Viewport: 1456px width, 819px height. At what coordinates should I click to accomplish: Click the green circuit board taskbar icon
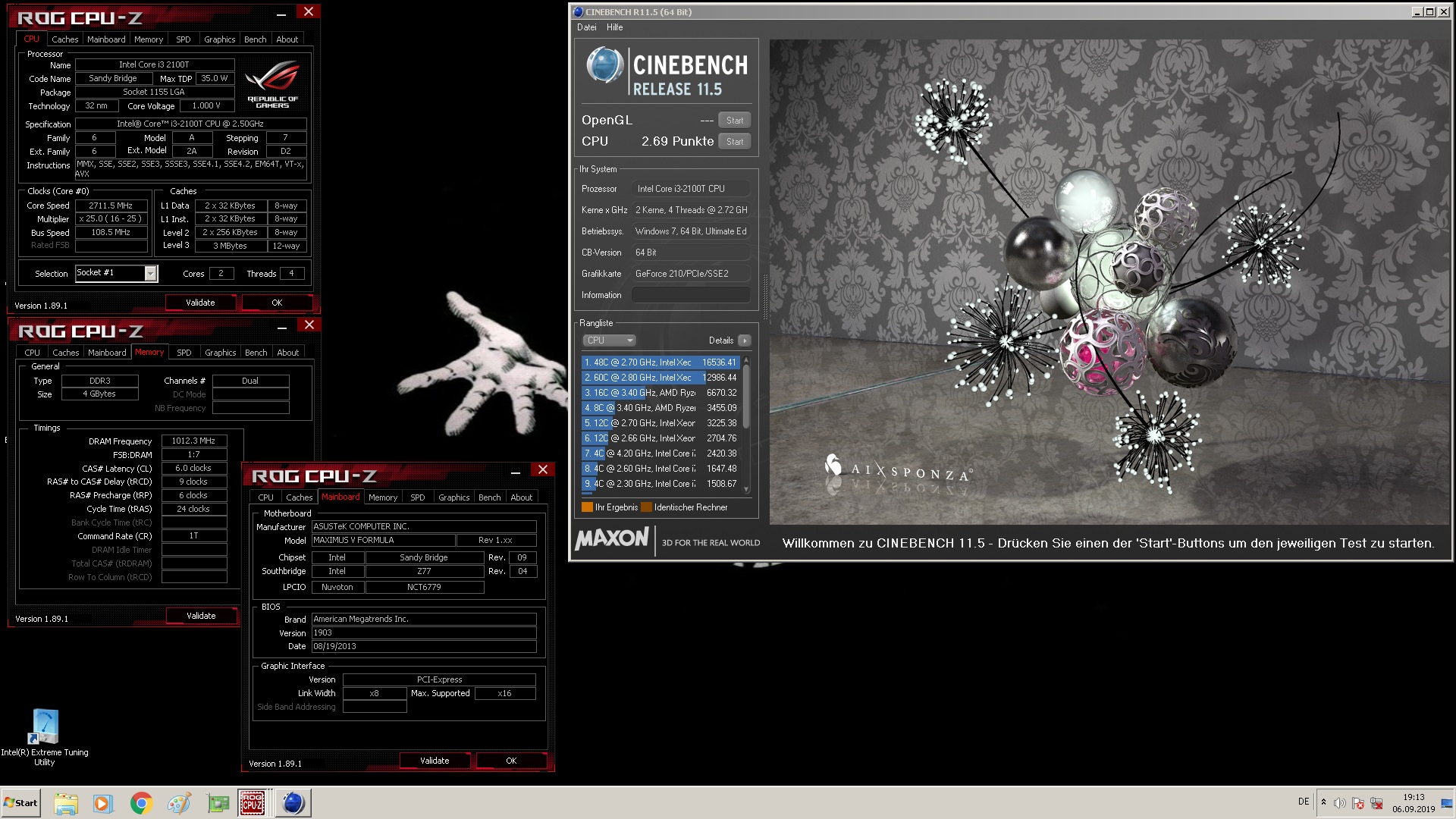tap(218, 803)
